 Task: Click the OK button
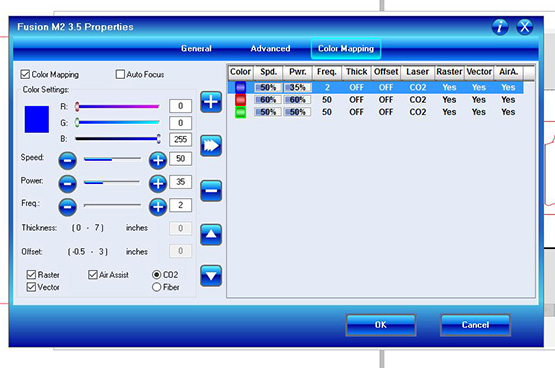click(381, 325)
